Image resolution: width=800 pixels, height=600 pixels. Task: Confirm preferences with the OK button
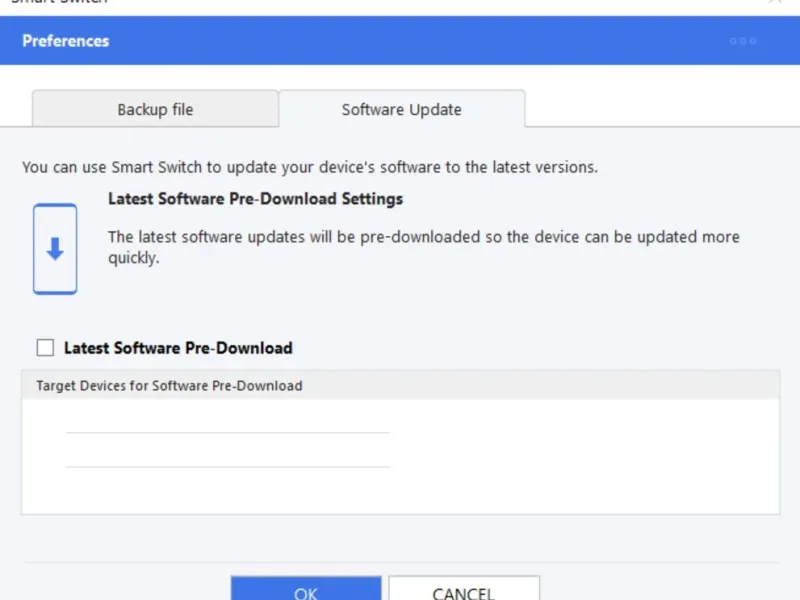(x=306, y=589)
